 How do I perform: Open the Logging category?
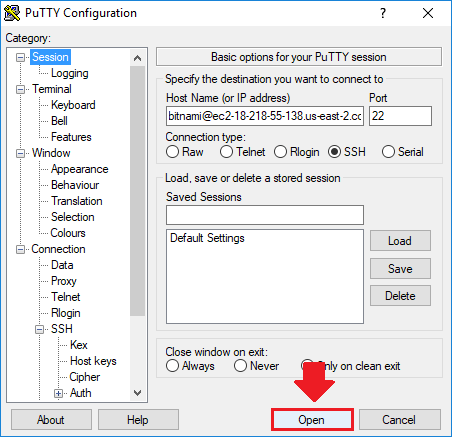coord(70,73)
